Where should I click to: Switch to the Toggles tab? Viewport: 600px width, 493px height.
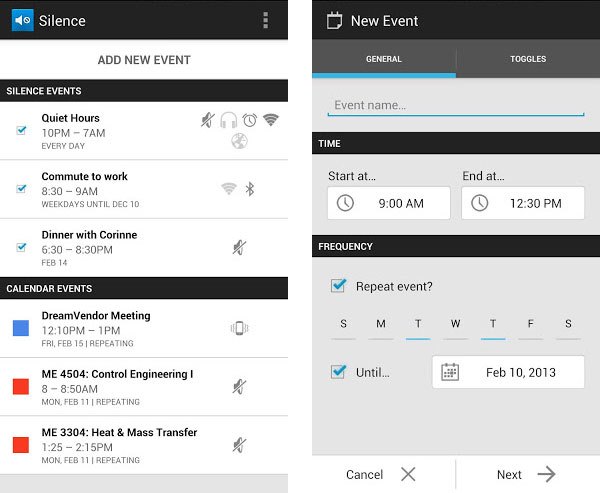click(528, 59)
